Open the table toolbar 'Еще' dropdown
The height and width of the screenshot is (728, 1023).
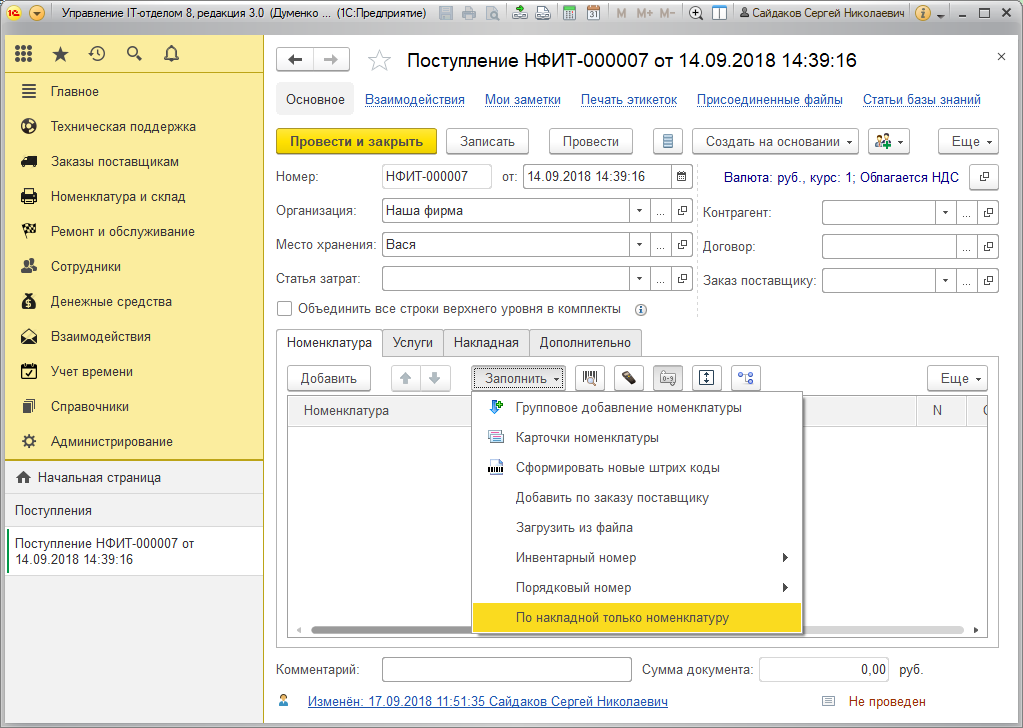click(957, 378)
